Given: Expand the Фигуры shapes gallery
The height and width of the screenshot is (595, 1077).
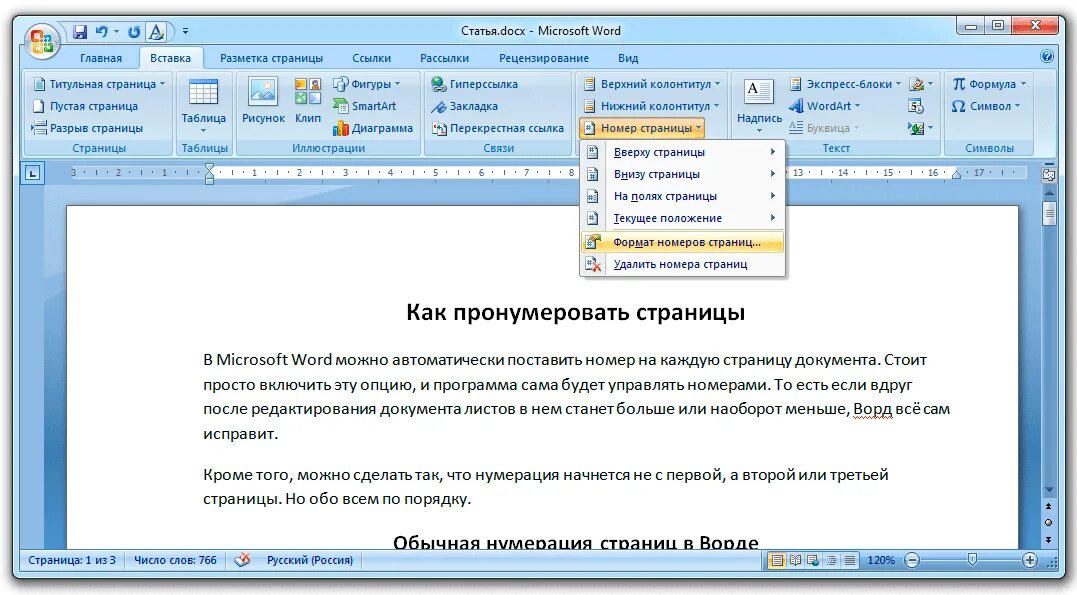Looking at the screenshot, I should 366,84.
